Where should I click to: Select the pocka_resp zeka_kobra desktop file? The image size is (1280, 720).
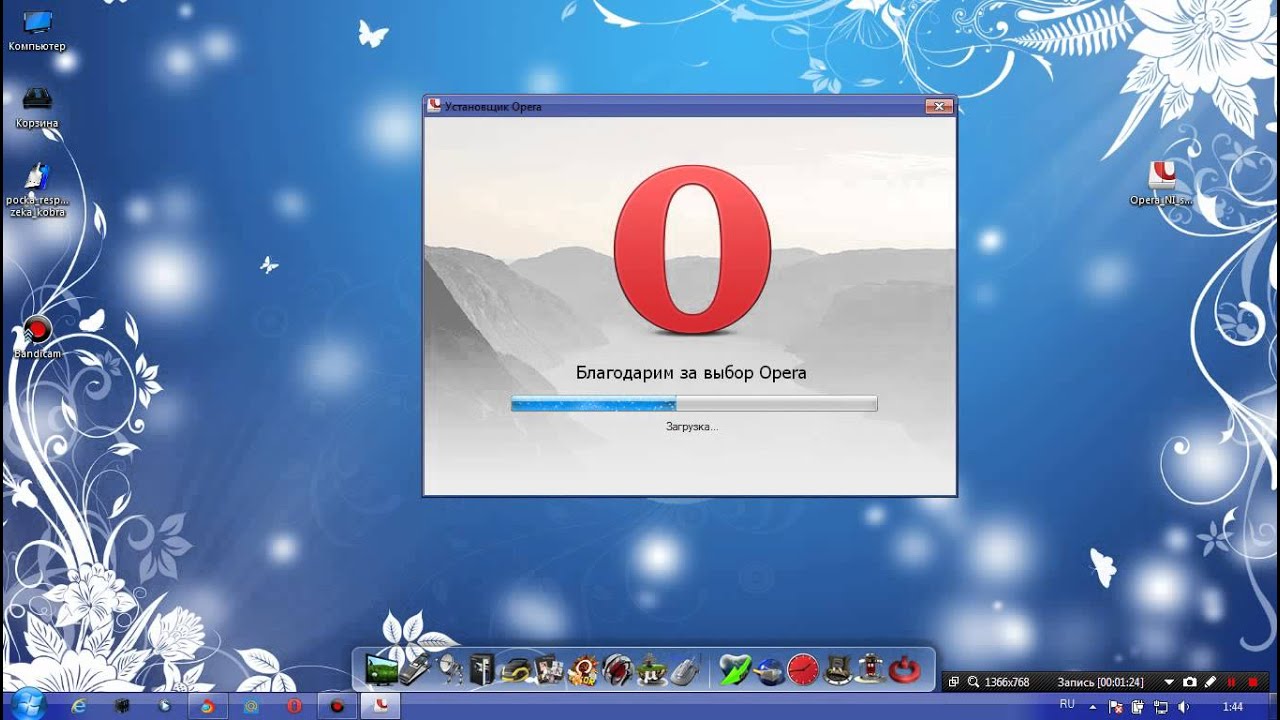pos(37,190)
